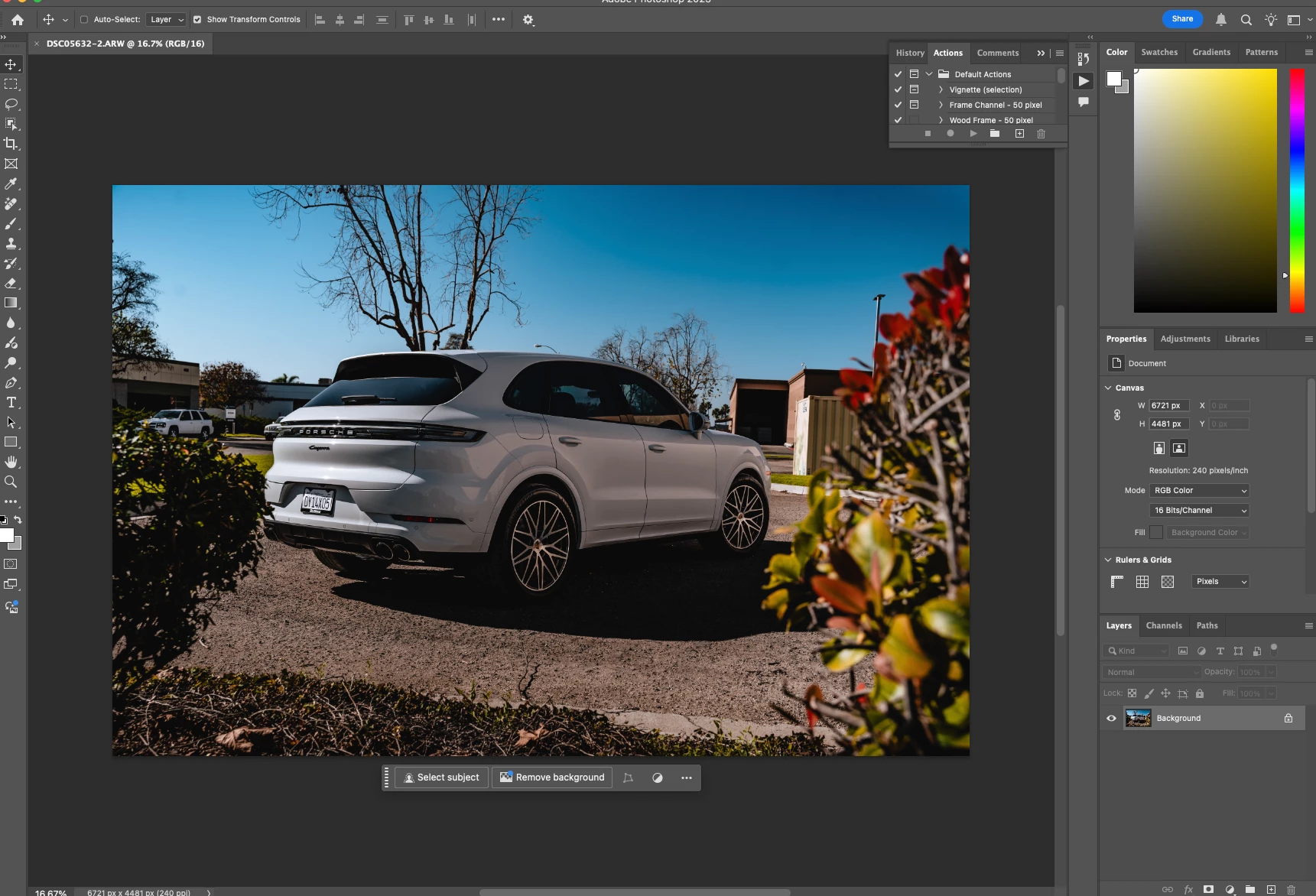Expand the Vignette (selection) action

click(x=941, y=89)
